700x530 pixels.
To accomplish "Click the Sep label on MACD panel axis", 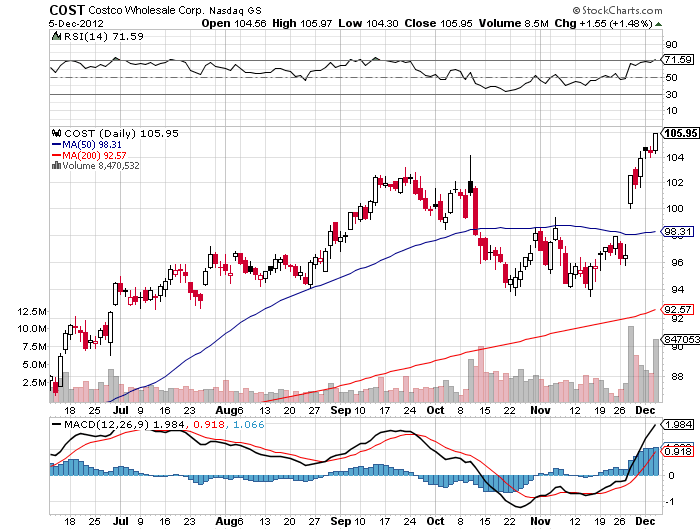I will pos(341,521).
